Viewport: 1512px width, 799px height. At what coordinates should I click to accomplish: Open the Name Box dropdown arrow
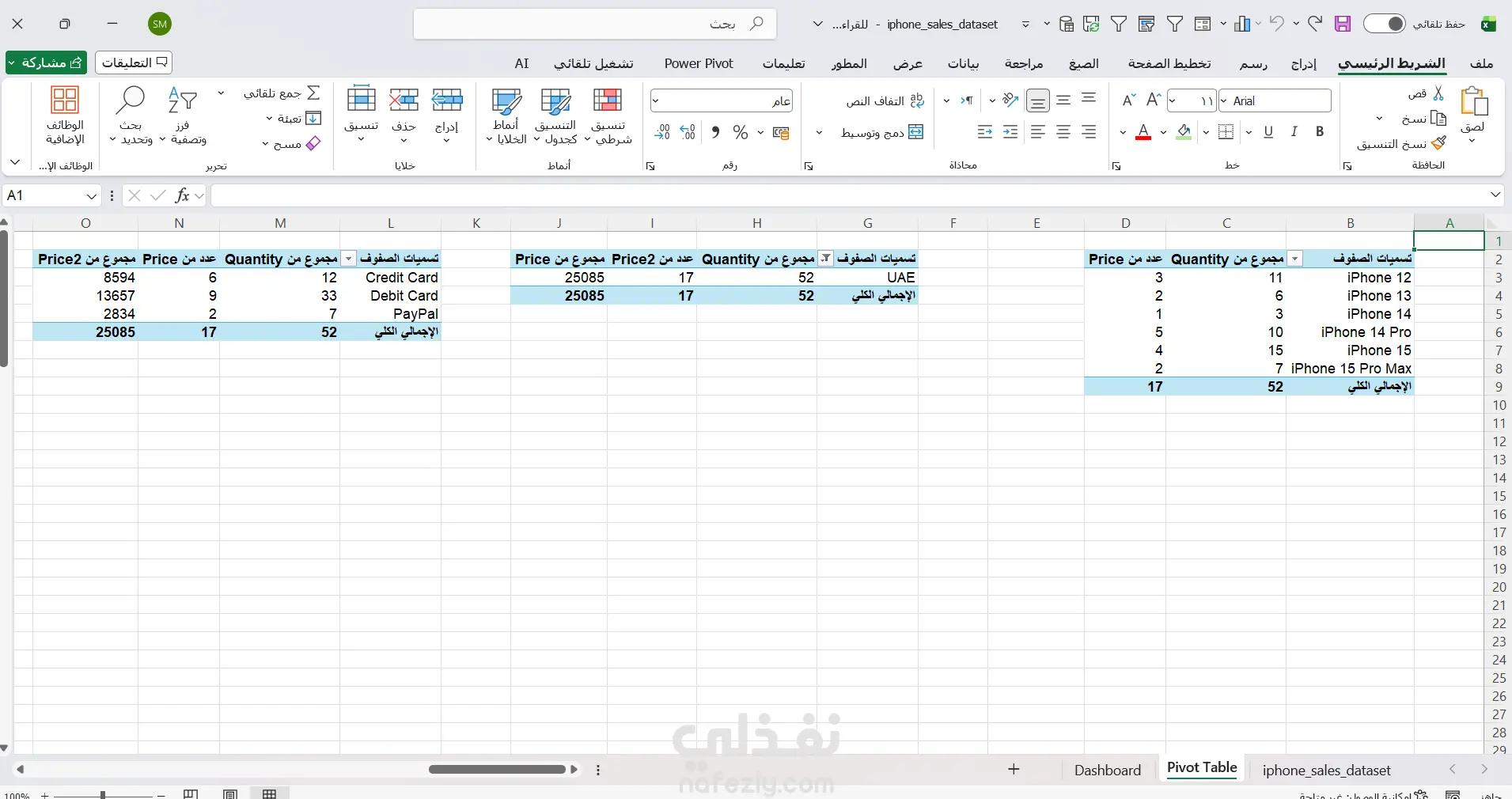91,195
